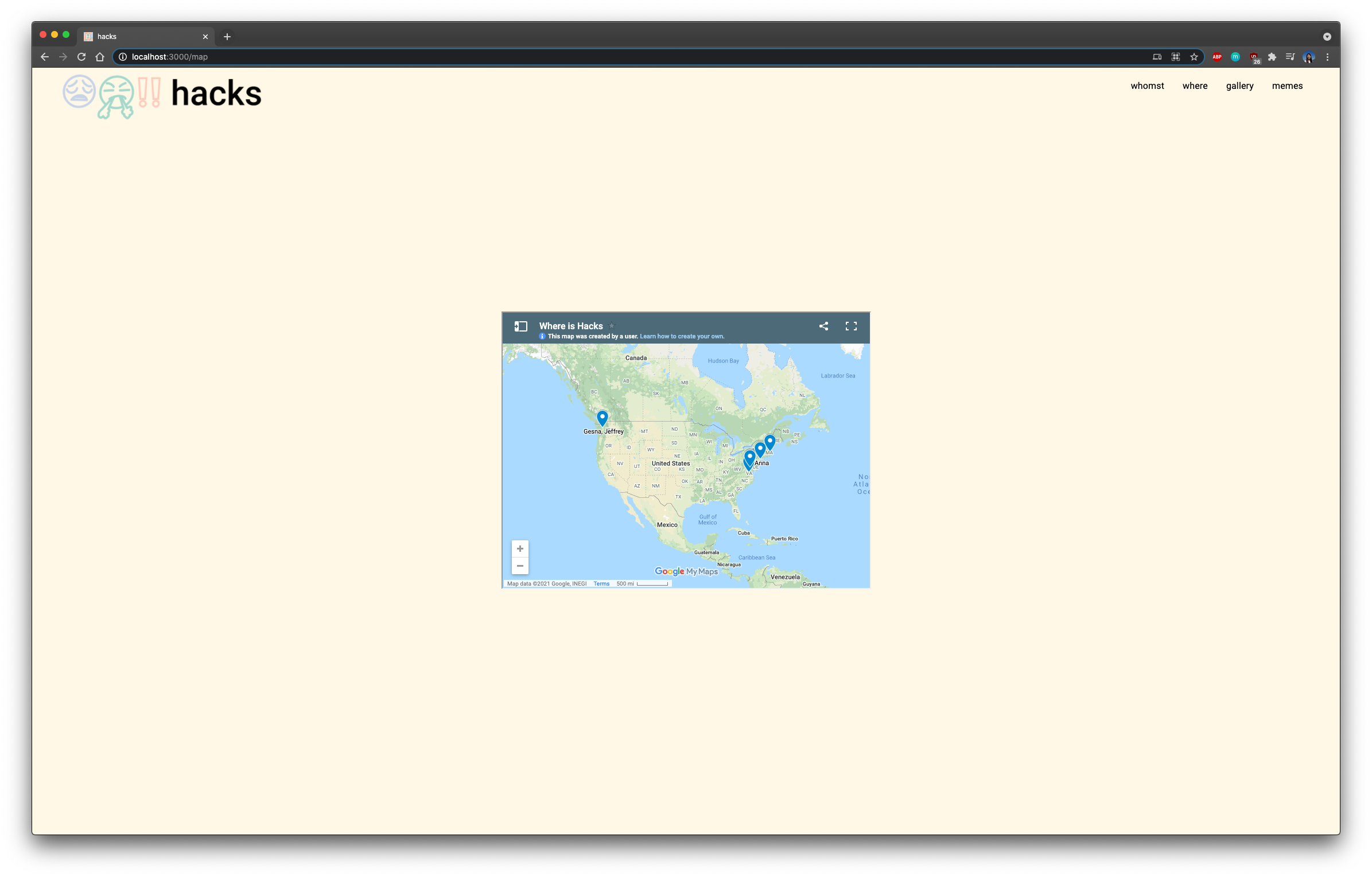Open the Extensions puzzle menu
The width and height of the screenshot is (1372, 877).
coord(1272,57)
